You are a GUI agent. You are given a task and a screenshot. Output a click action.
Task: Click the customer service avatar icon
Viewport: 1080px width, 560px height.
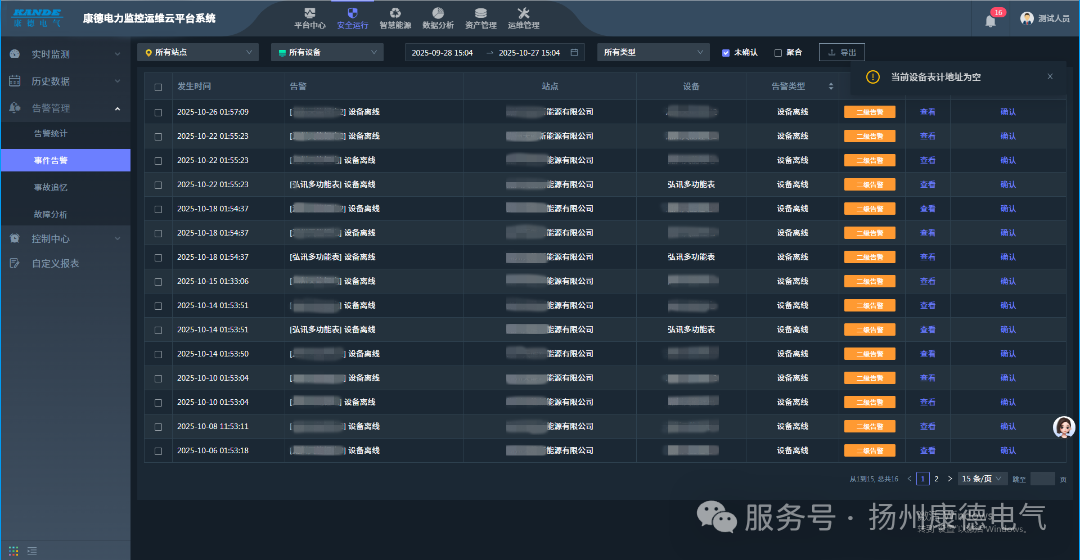pos(1064,427)
